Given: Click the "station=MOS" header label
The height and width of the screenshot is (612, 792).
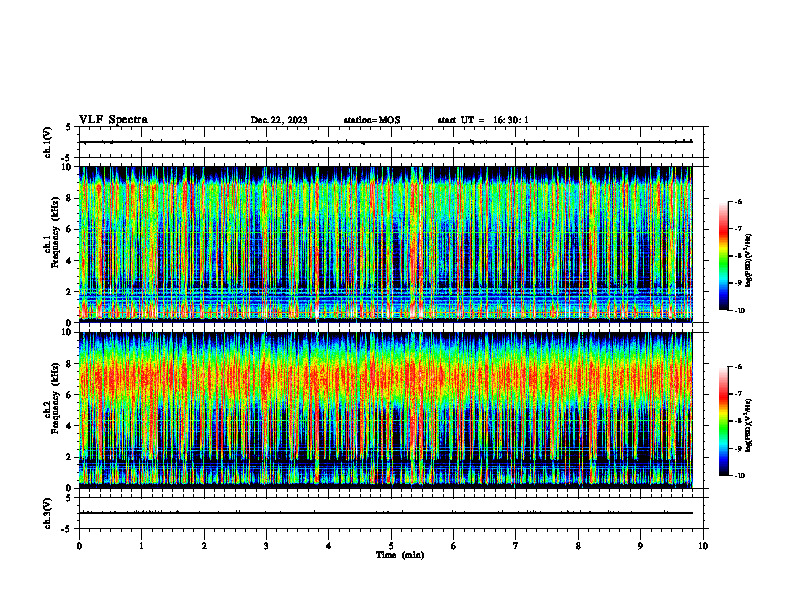Looking at the screenshot, I should pos(372,120).
